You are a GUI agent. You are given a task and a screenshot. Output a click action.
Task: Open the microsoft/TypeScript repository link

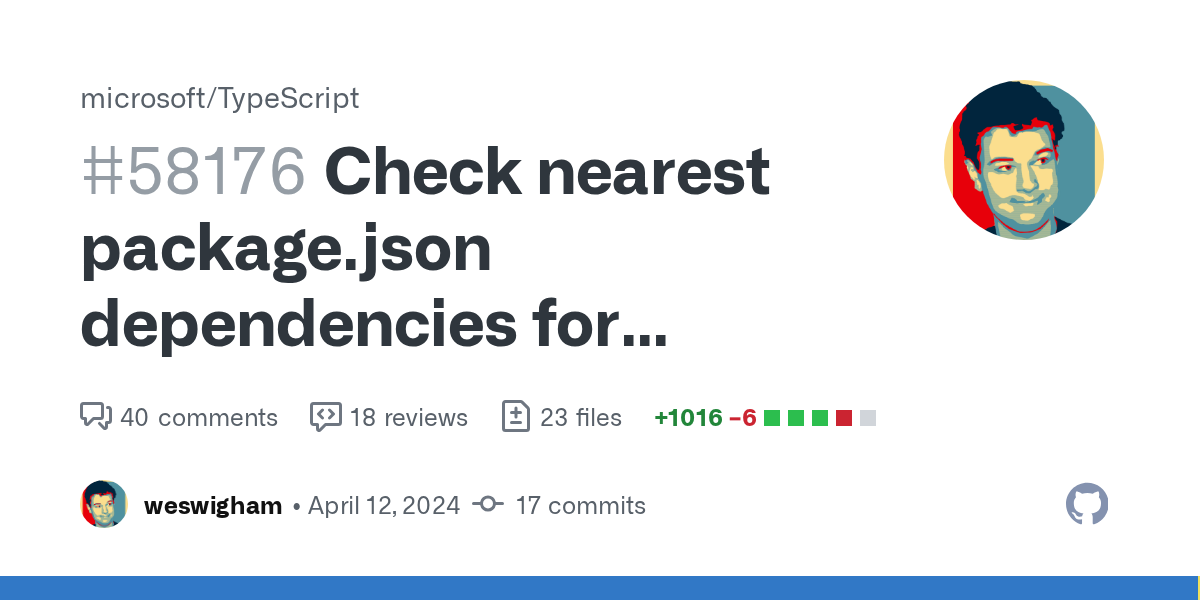tap(219, 98)
